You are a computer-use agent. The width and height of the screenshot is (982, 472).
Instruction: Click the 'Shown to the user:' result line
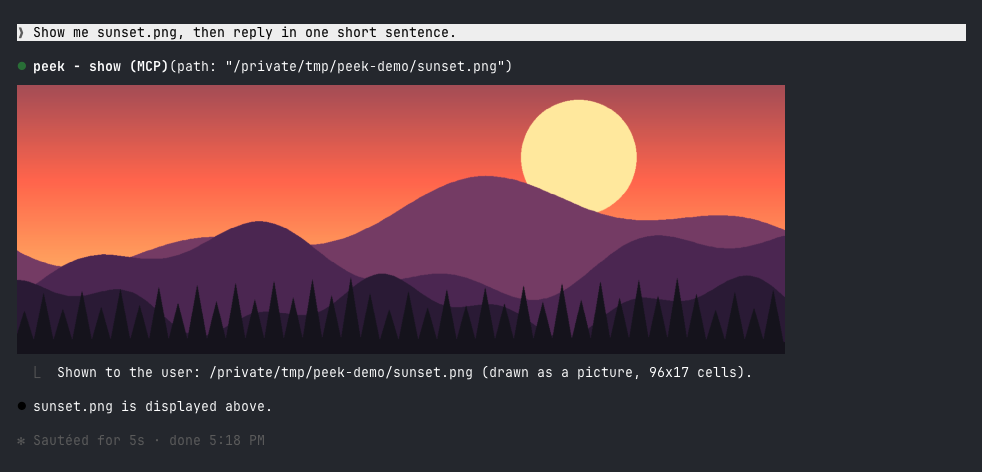click(405, 372)
